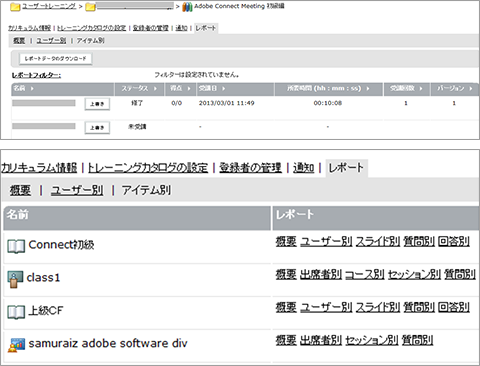Image resolution: width=480 pixels, height=366 pixels.
Task: Open 概要 report for samuraiz adobe software div
Action: (286, 340)
